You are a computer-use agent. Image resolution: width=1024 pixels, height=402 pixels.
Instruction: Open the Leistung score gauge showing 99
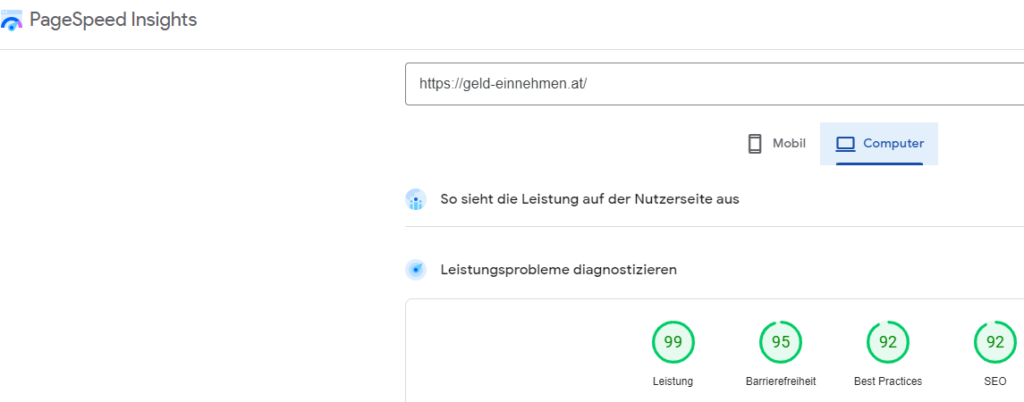pyautogui.click(x=673, y=342)
